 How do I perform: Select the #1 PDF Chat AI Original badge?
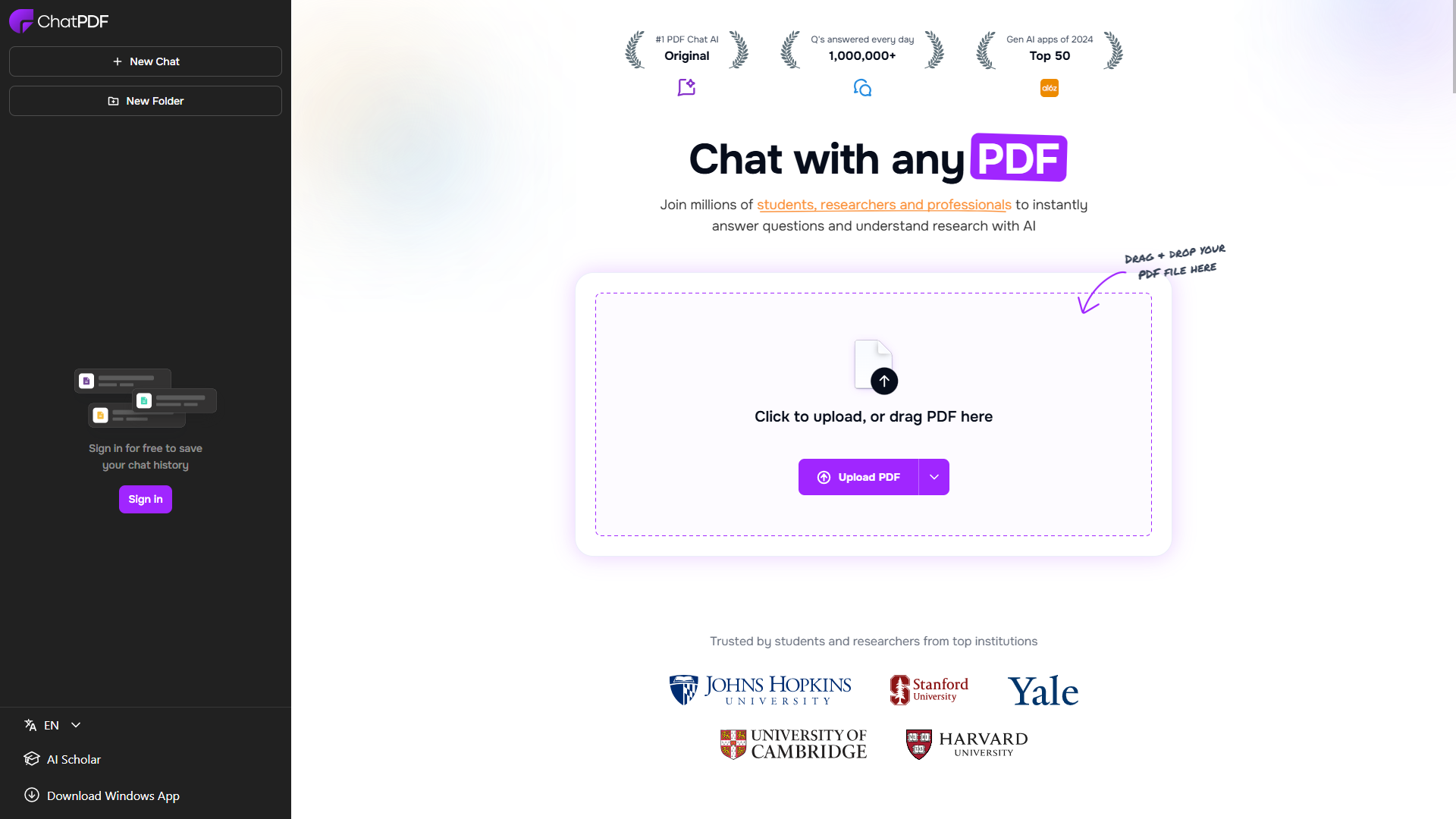[x=686, y=47]
